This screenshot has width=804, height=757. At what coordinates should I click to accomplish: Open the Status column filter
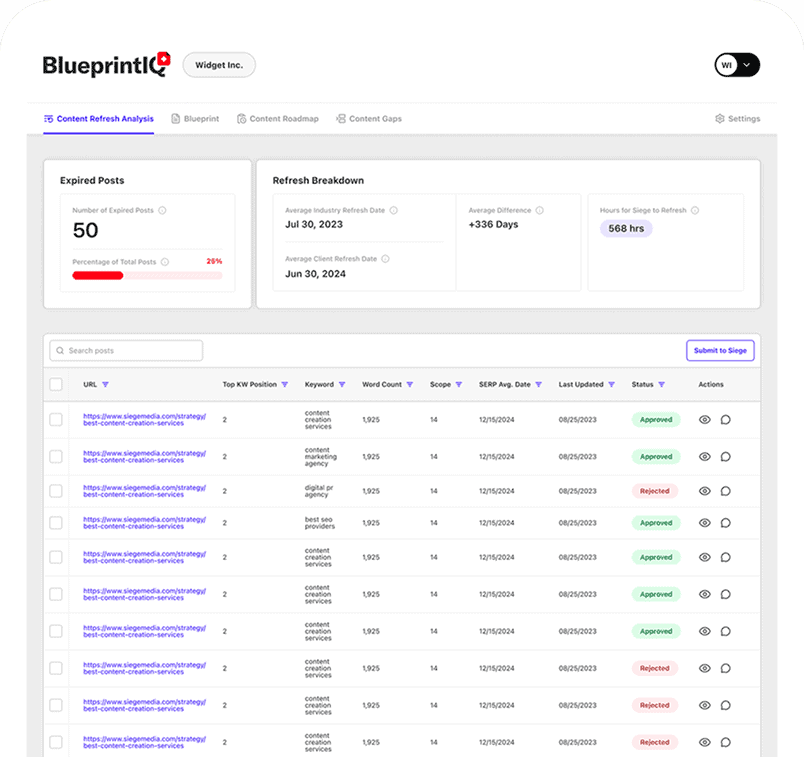click(x=661, y=385)
